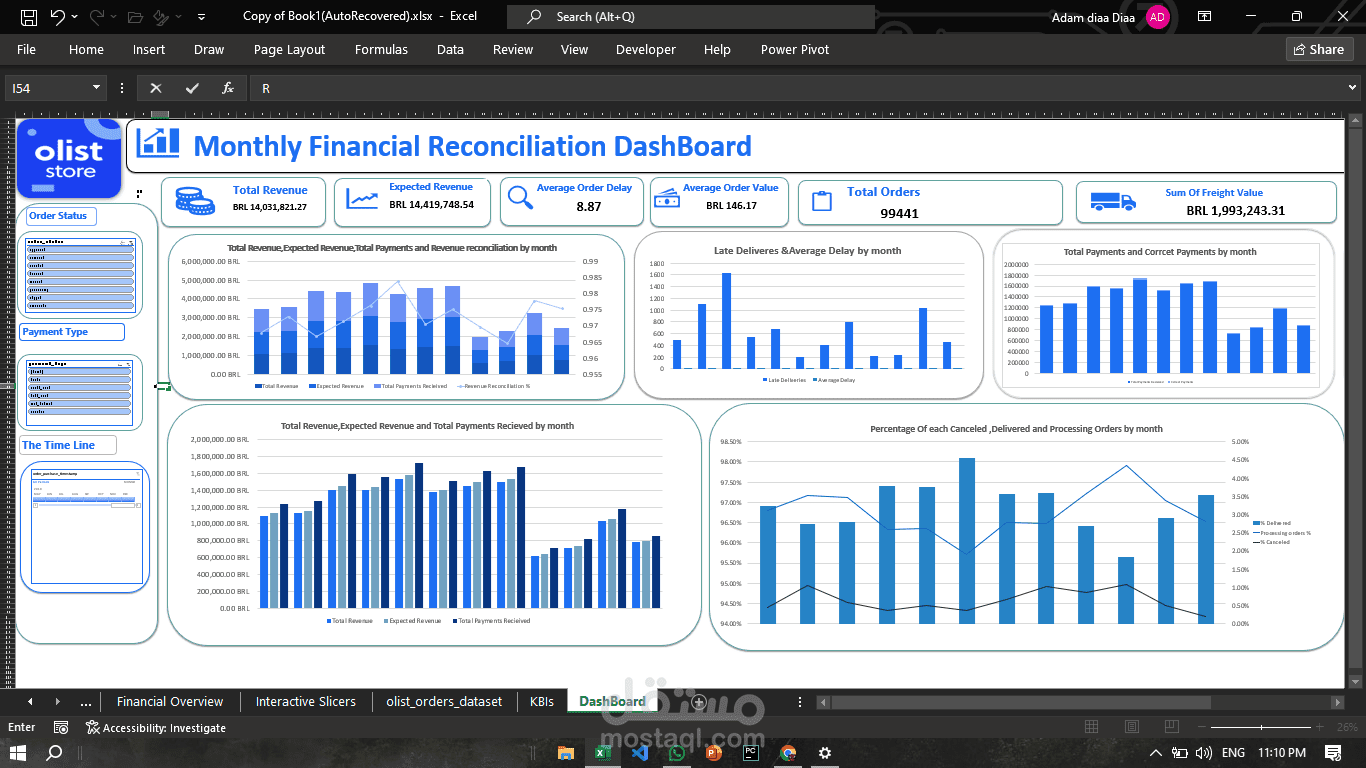Click the macro recording status icon

coord(61,728)
